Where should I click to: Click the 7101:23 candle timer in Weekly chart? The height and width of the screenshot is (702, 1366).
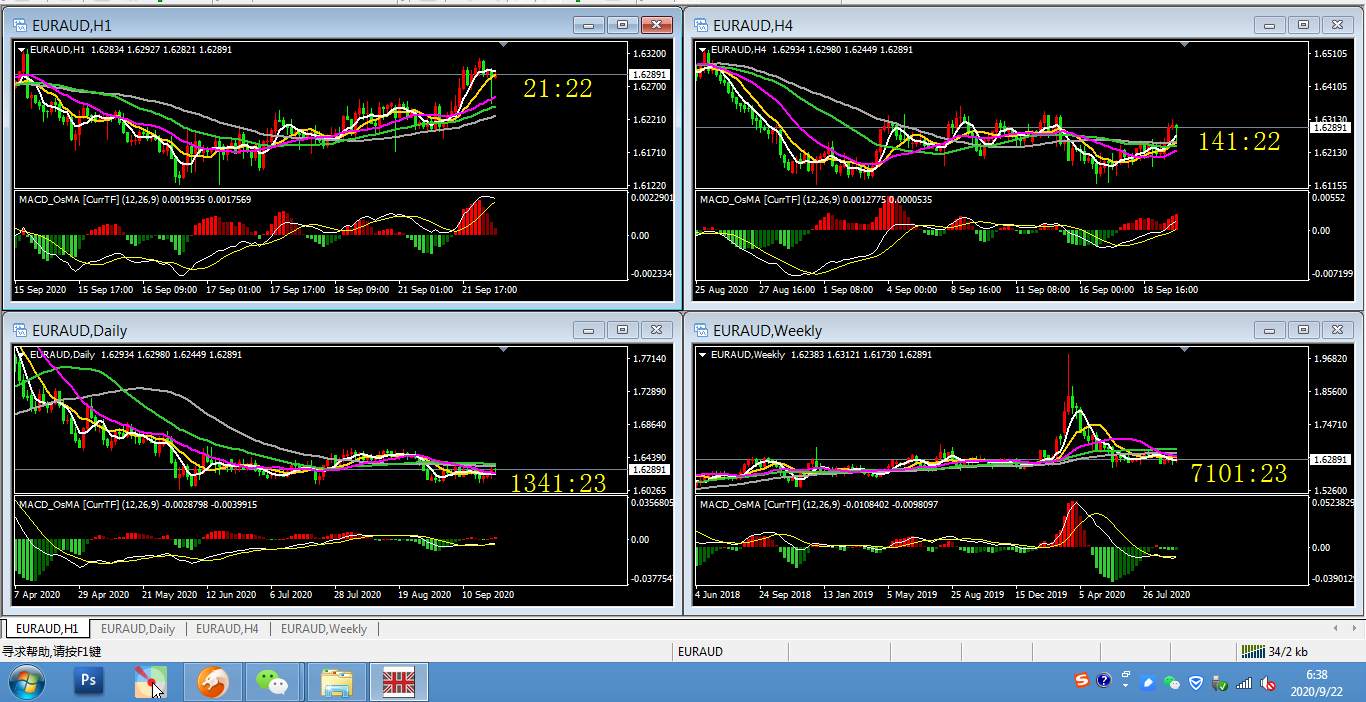1239,474
